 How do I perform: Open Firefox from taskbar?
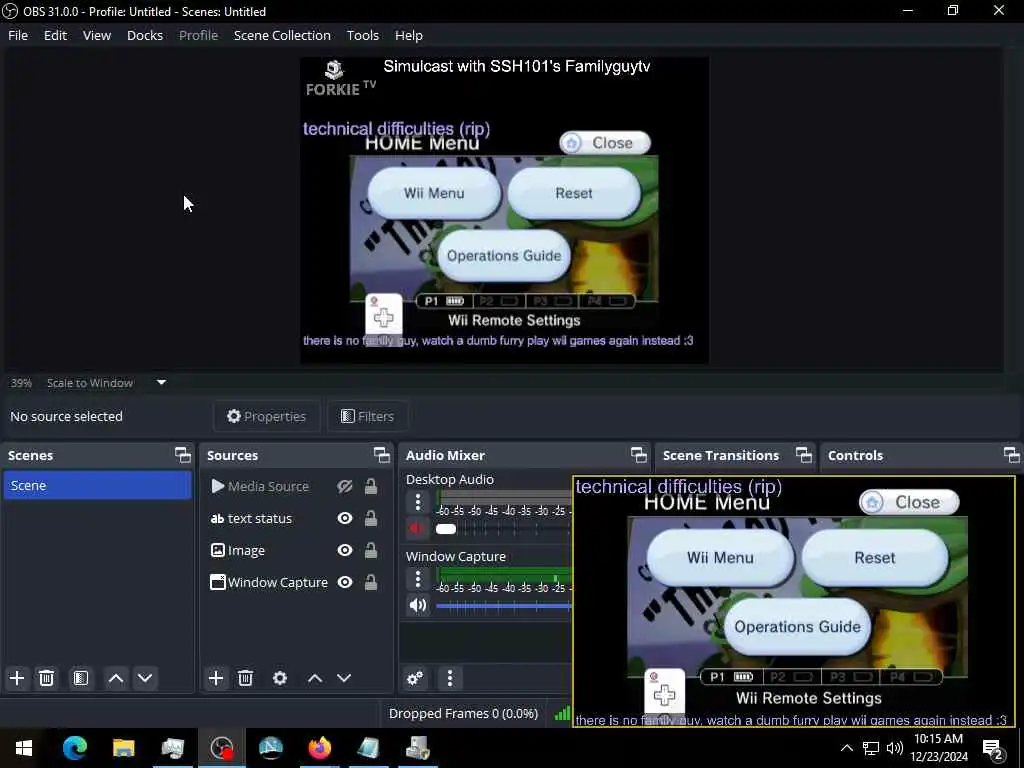tap(319, 748)
